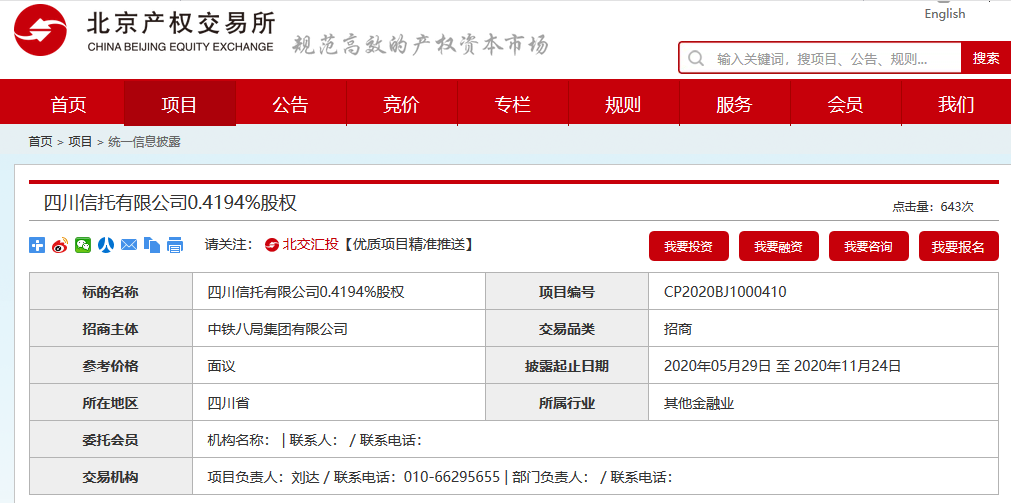
Task: Open the 会员 navigation tab
Action: tap(845, 104)
